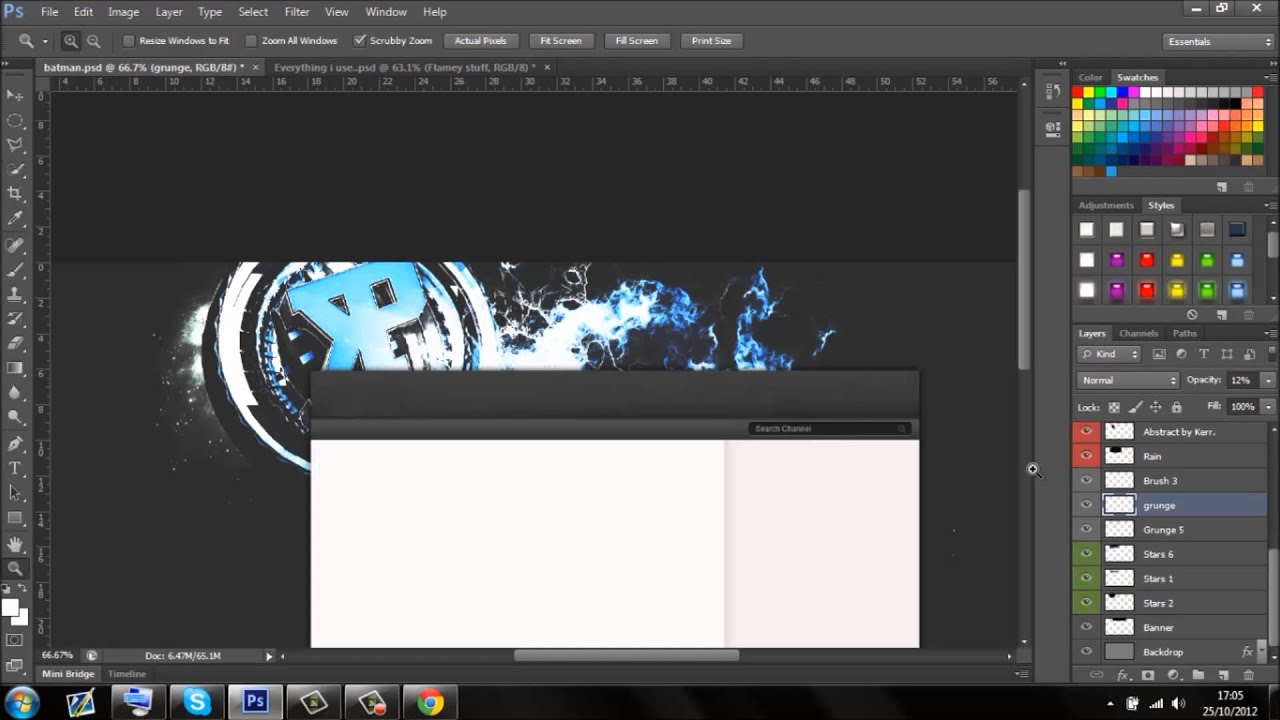Select the Rectangle shape tool
Image resolution: width=1280 pixels, height=720 pixels.
[15, 517]
